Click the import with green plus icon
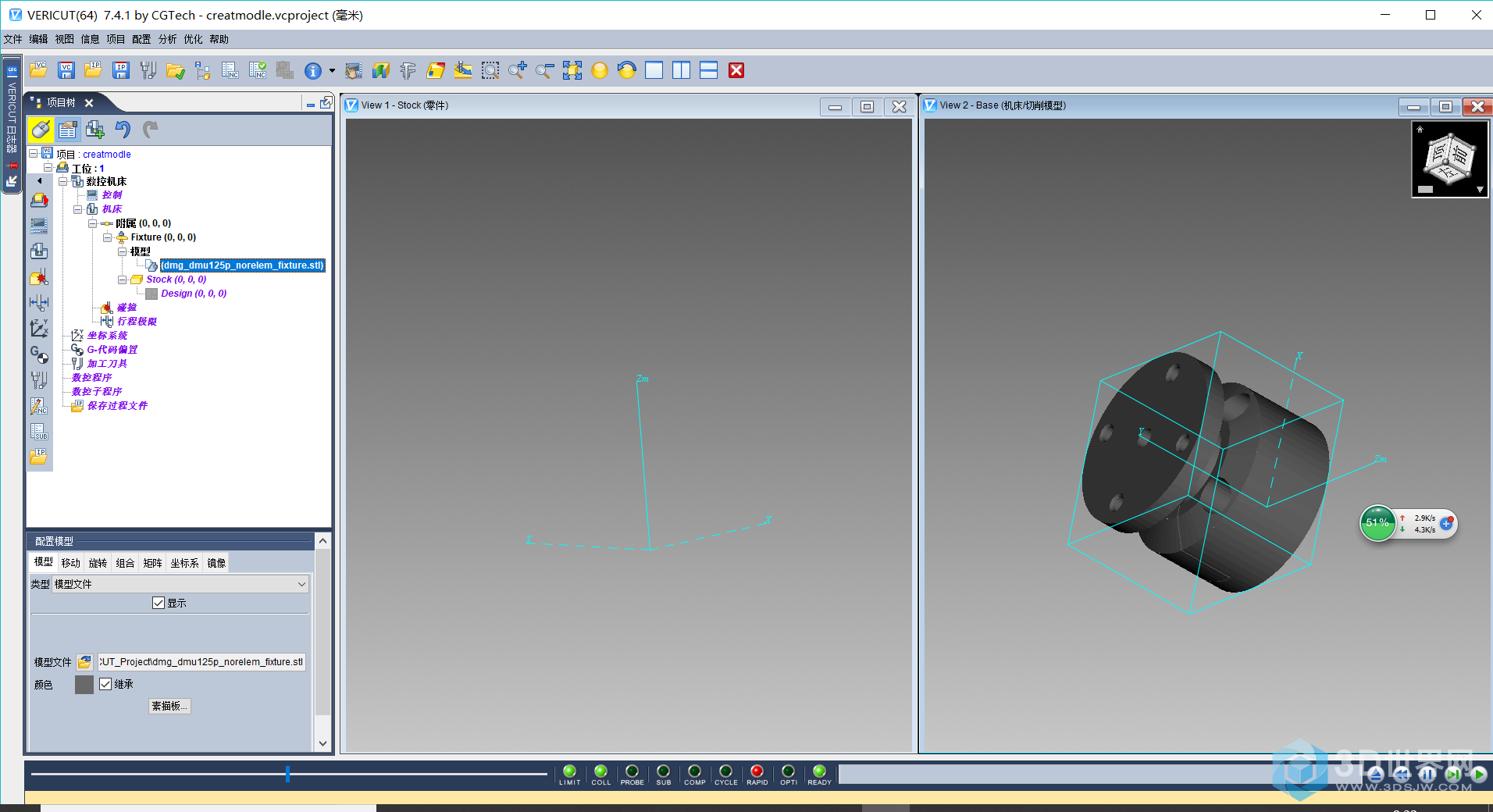The image size is (1493, 812). click(x=95, y=129)
